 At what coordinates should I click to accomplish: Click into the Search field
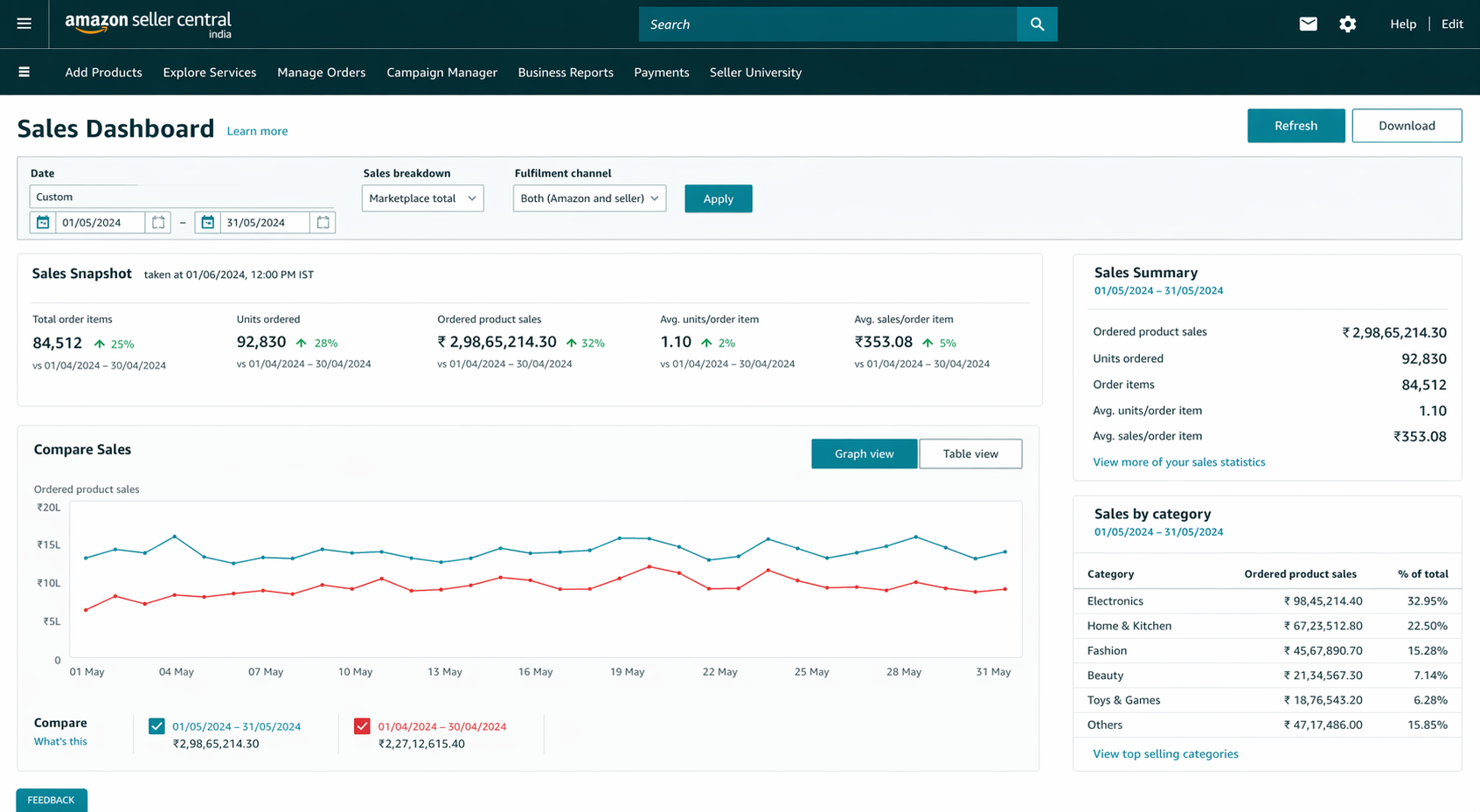point(828,24)
